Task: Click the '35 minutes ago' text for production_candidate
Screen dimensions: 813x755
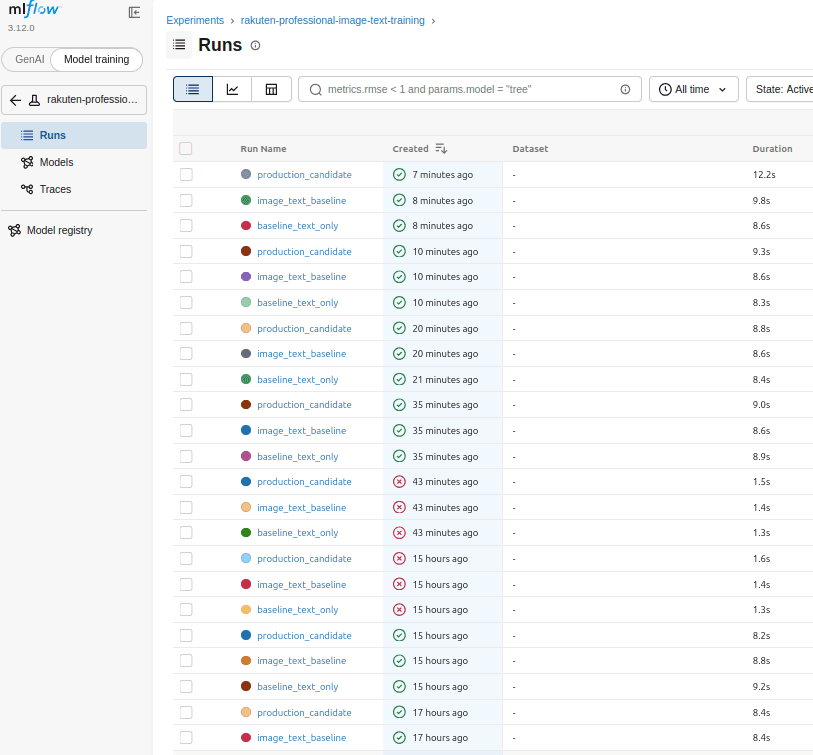Action: pos(445,405)
